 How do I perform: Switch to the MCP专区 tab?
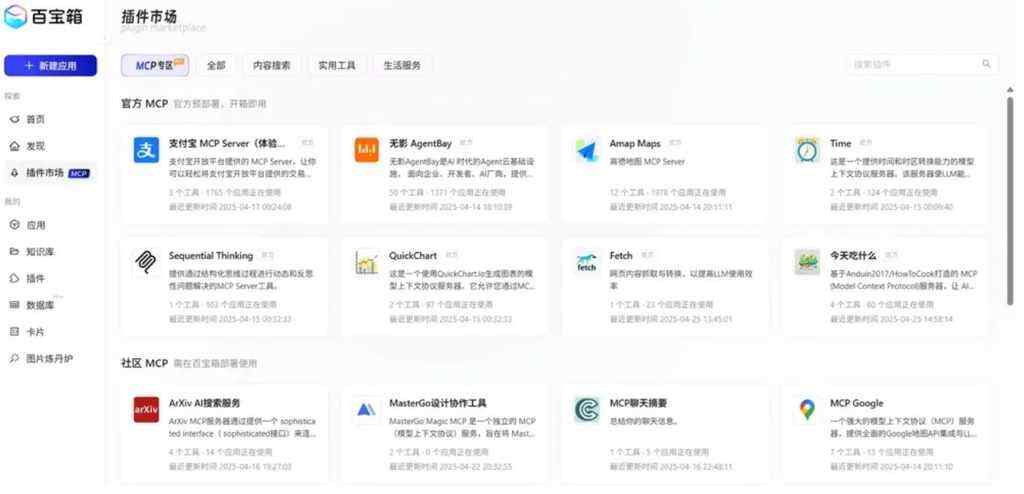[155, 65]
